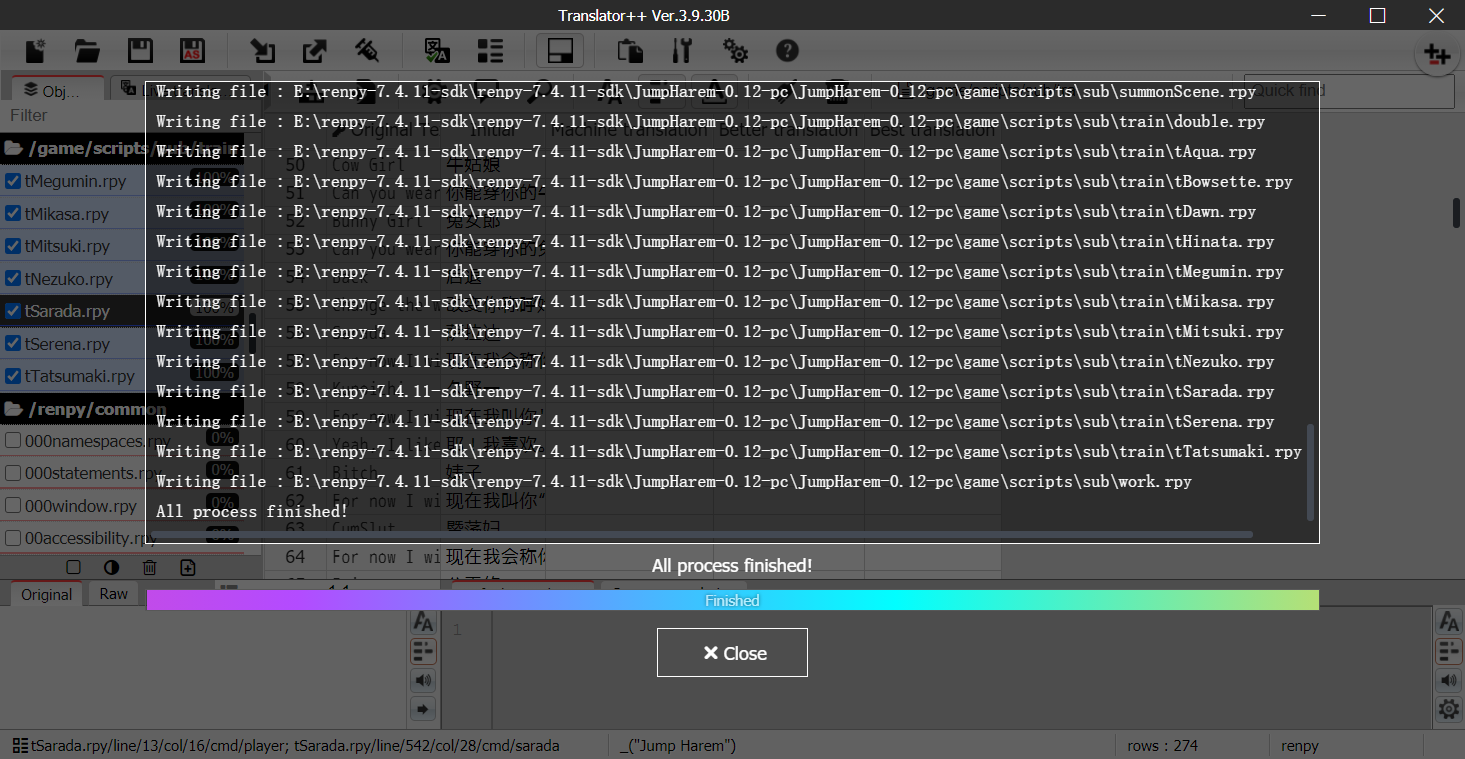Click the add new file icon below list

(187, 567)
